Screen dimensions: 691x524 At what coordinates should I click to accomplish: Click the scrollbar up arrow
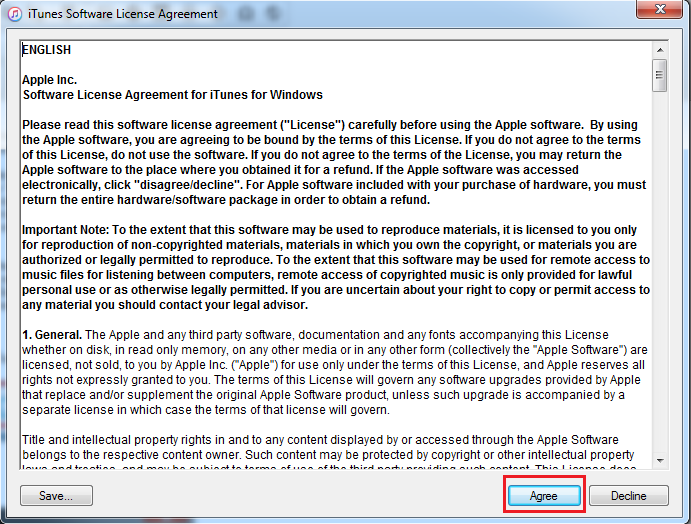660,49
